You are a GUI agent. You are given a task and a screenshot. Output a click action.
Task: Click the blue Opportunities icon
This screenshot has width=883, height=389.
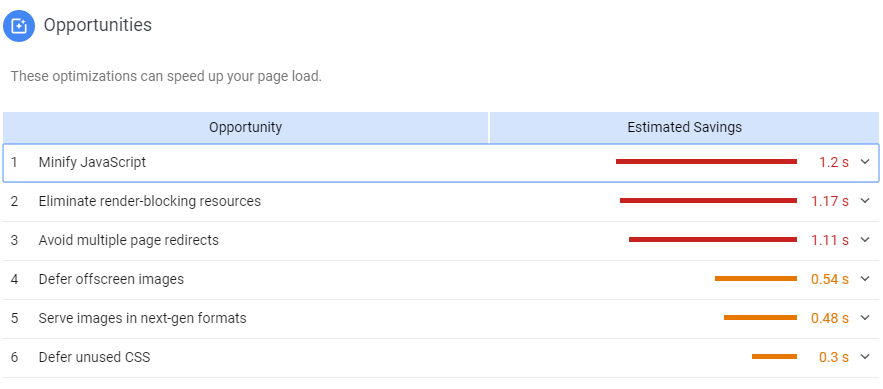(19, 26)
